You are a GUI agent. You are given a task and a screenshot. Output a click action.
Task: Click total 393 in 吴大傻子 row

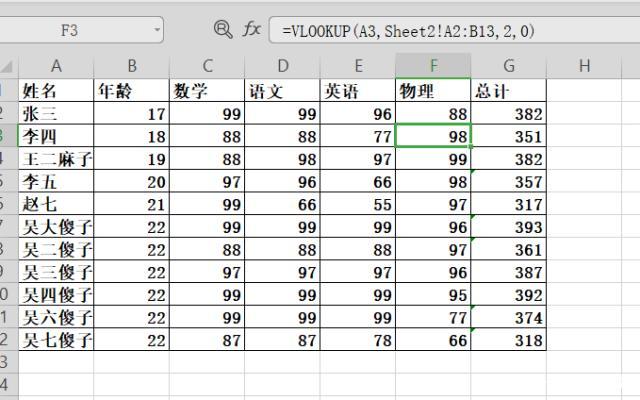pyautogui.click(x=509, y=226)
